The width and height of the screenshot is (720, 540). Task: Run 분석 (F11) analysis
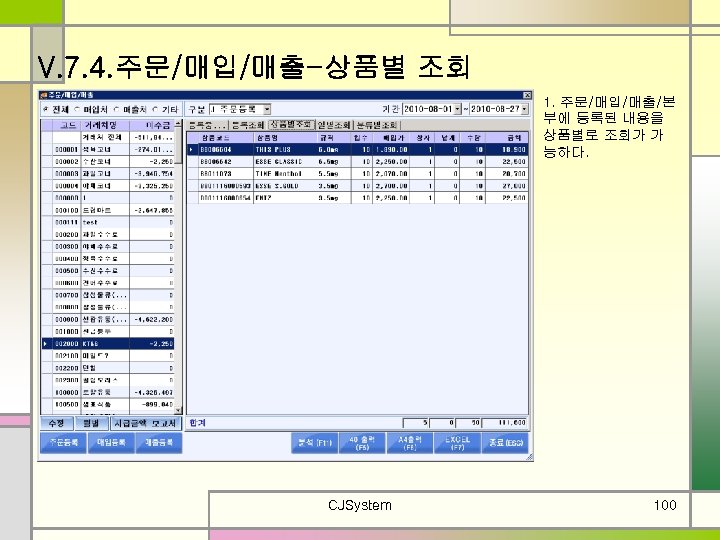point(315,443)
